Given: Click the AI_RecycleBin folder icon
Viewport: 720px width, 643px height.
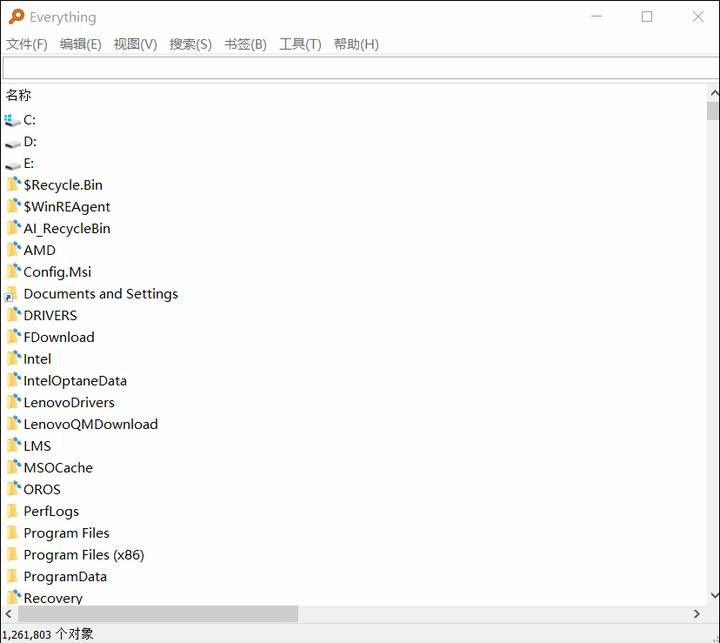Looking at the screenshot, I should click(14, 228).
